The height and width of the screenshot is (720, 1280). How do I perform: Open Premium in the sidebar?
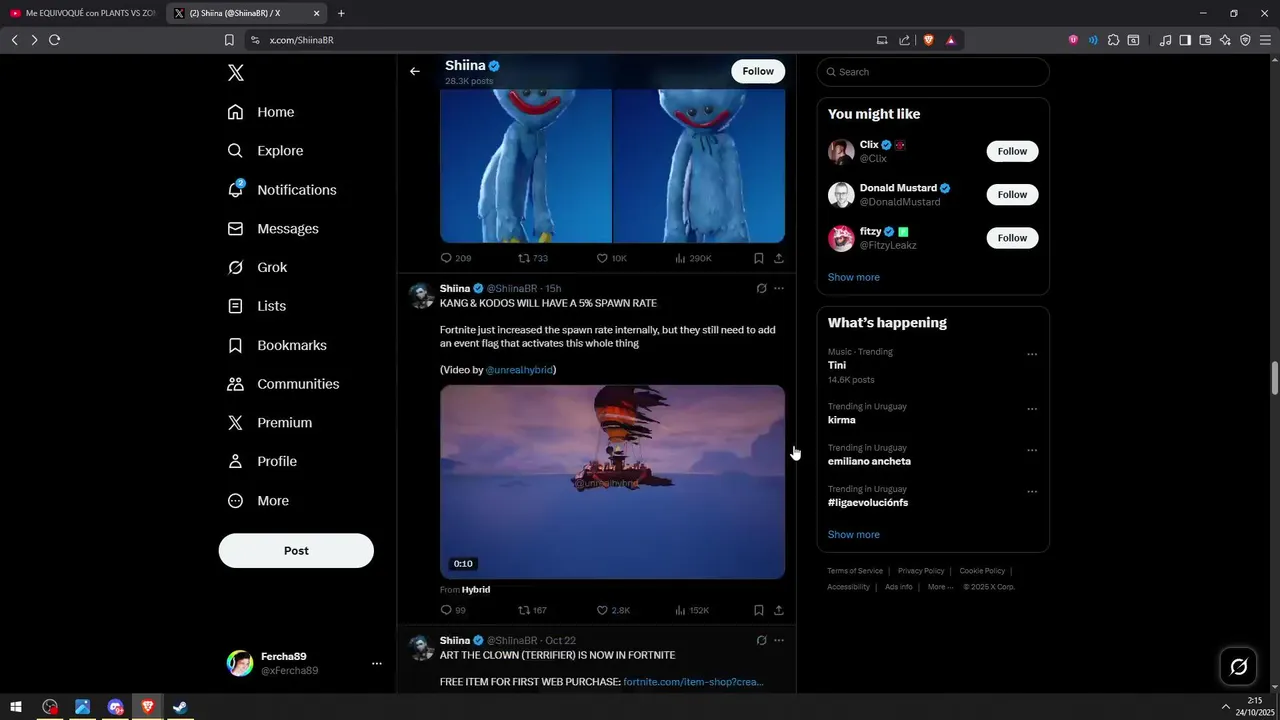point(269,423)
